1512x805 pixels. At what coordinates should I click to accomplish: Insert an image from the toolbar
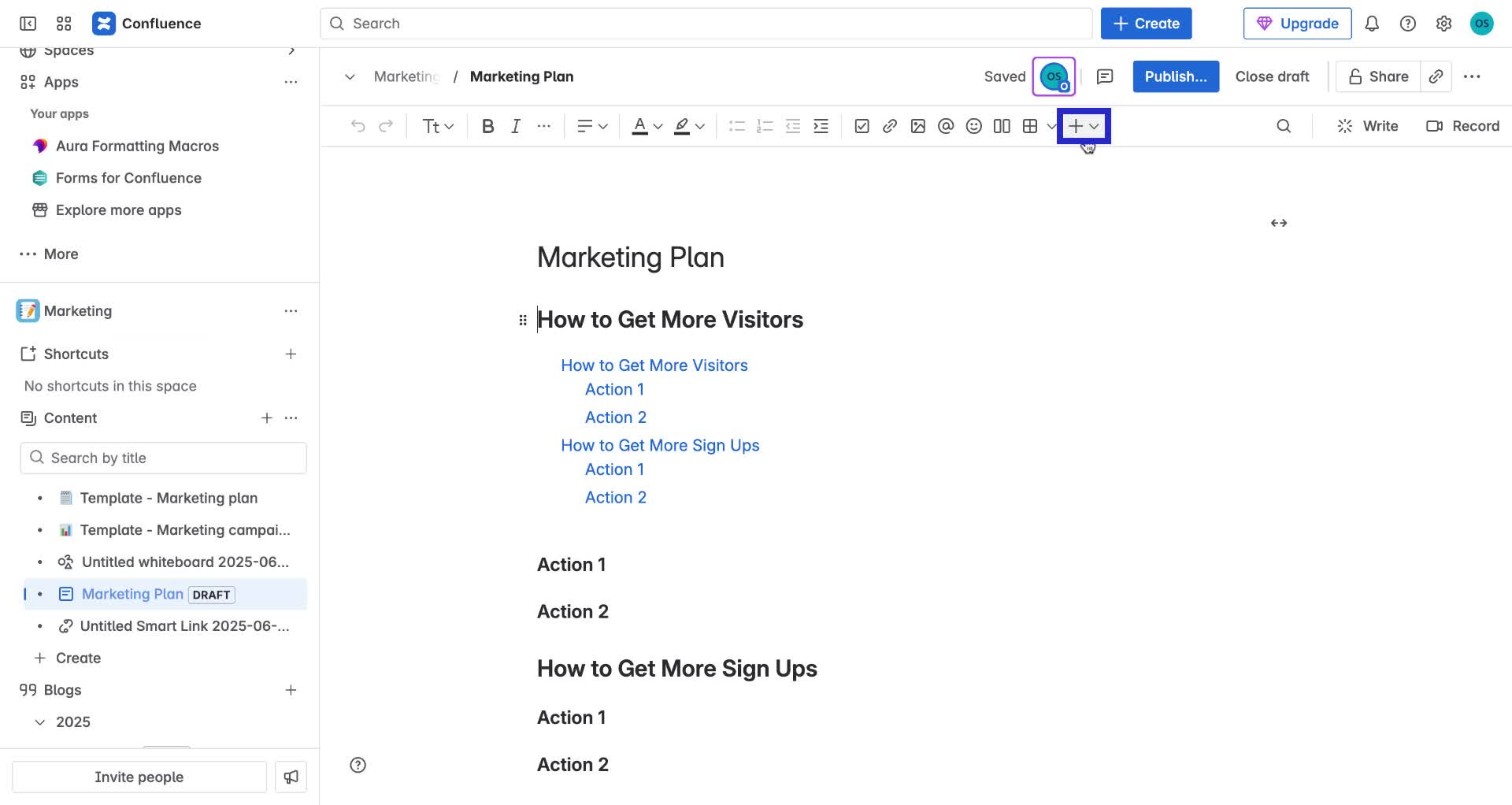tap(918, 126)
